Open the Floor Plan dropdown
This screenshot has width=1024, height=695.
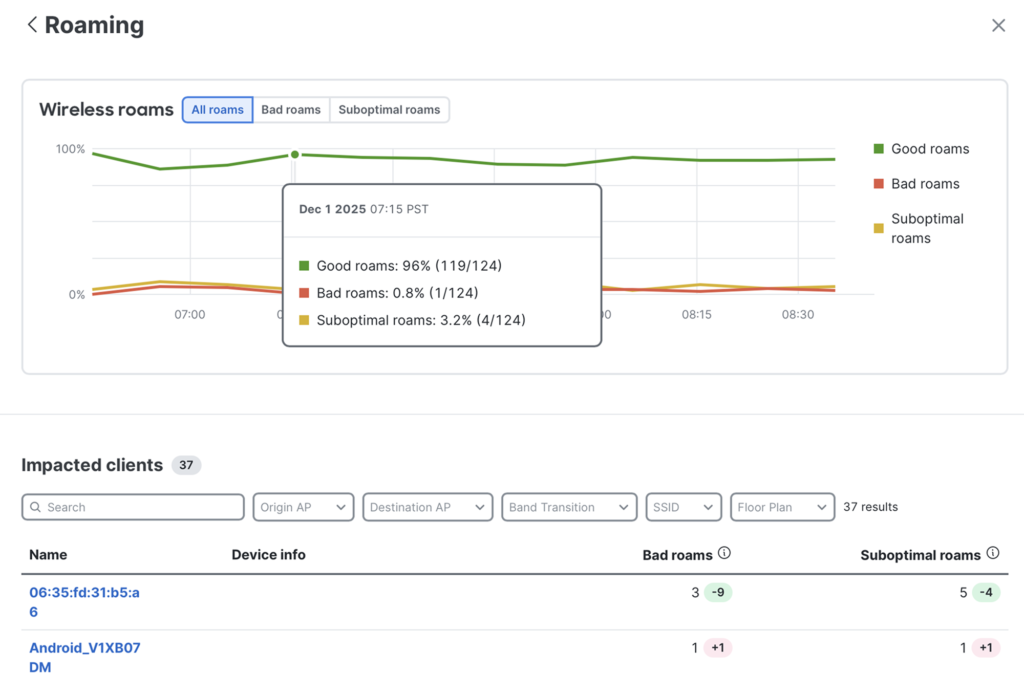pos(782,507)
